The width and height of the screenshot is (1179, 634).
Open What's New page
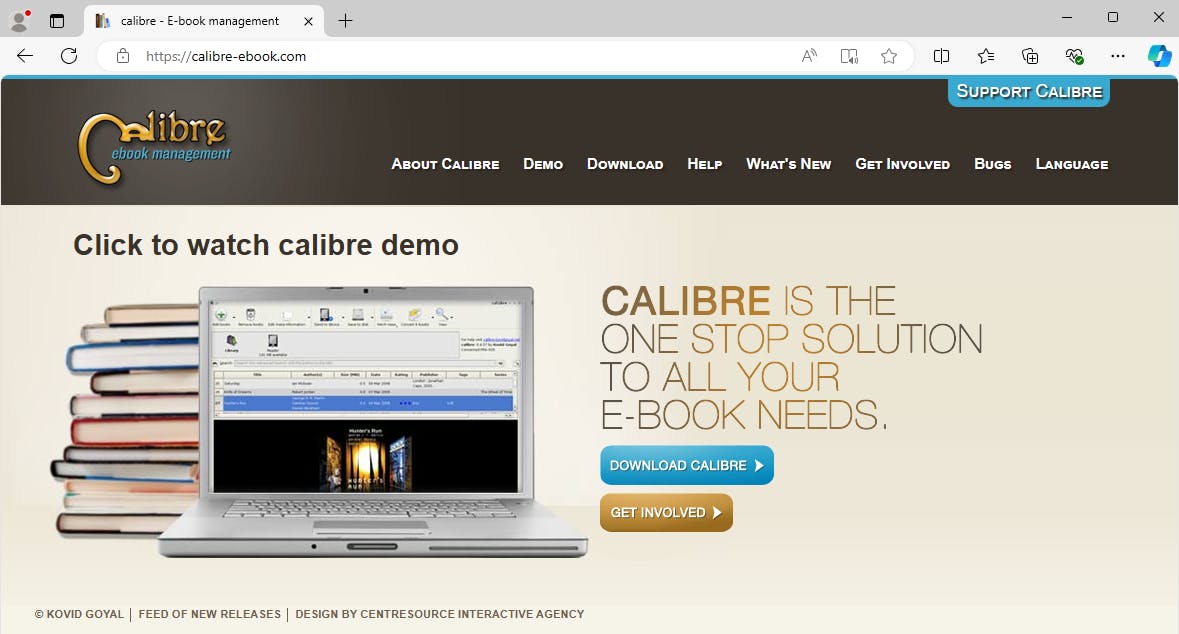tap(788, 164)
